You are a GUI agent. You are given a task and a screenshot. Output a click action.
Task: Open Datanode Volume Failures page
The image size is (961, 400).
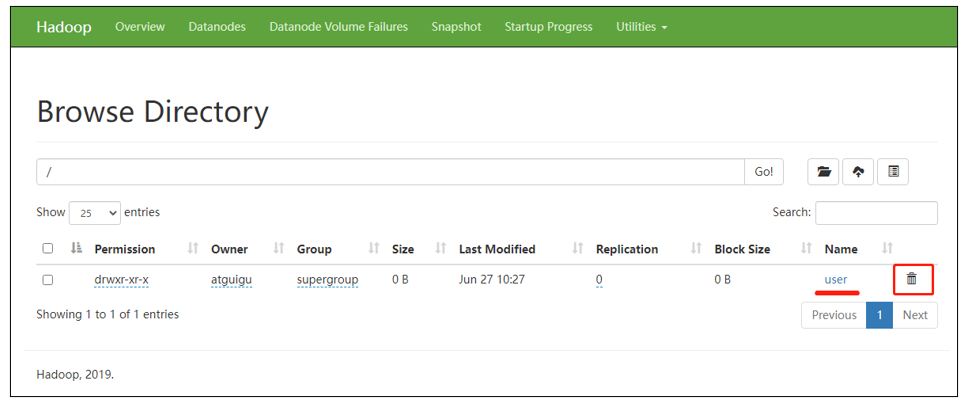[x=338, y=27]
